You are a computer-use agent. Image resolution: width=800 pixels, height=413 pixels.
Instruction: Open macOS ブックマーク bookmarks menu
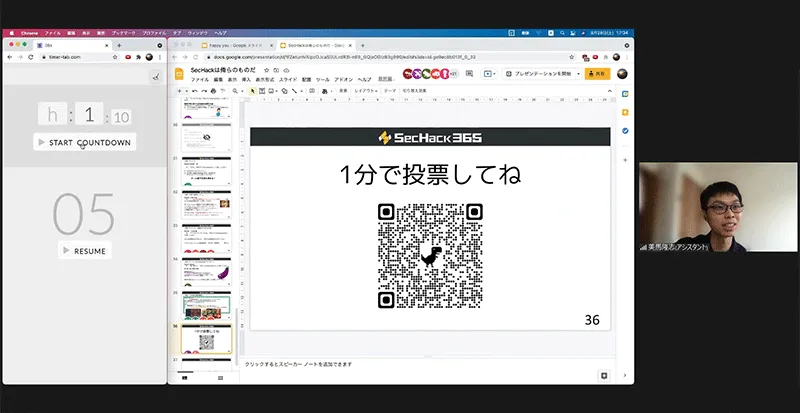[123, 33]
